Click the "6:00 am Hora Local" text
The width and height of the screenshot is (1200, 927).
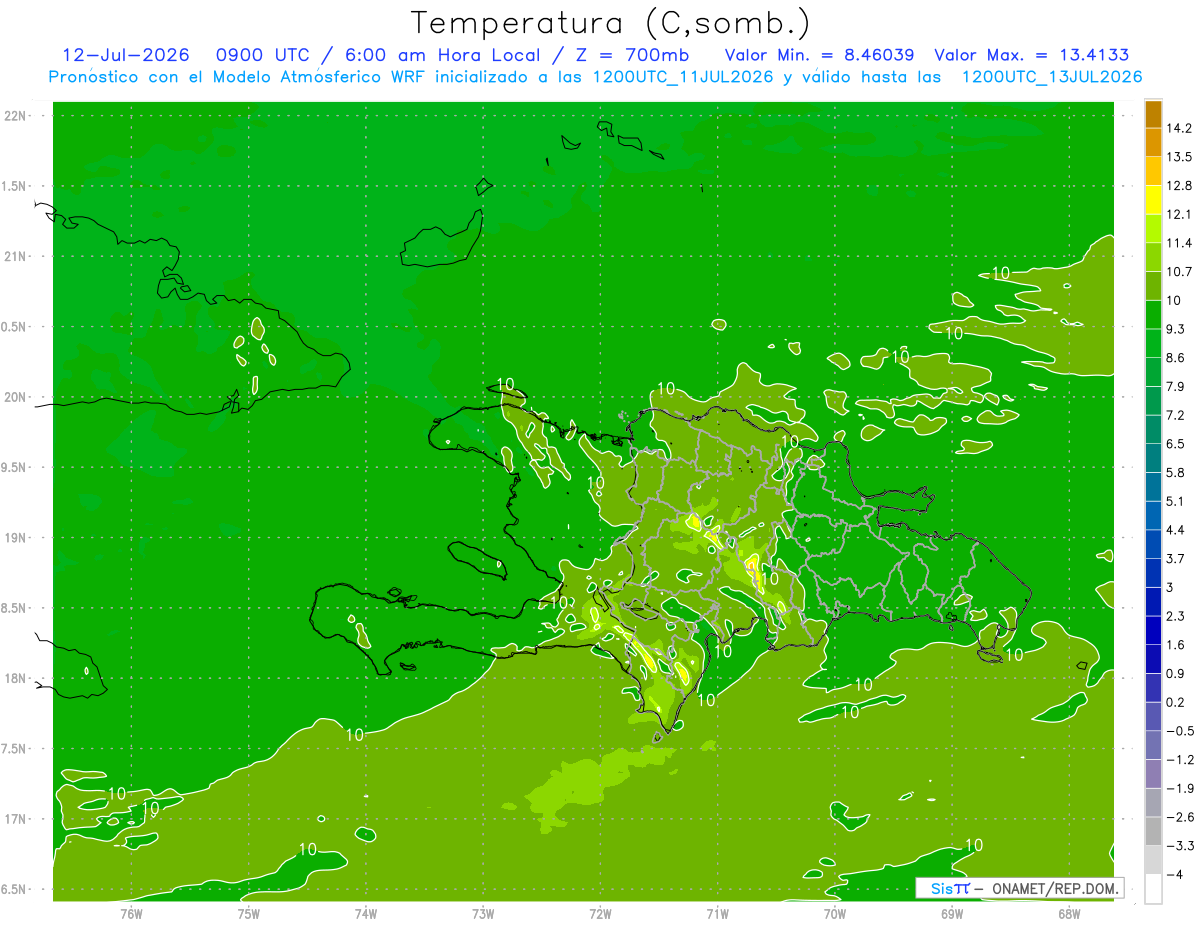coord(436,55)
